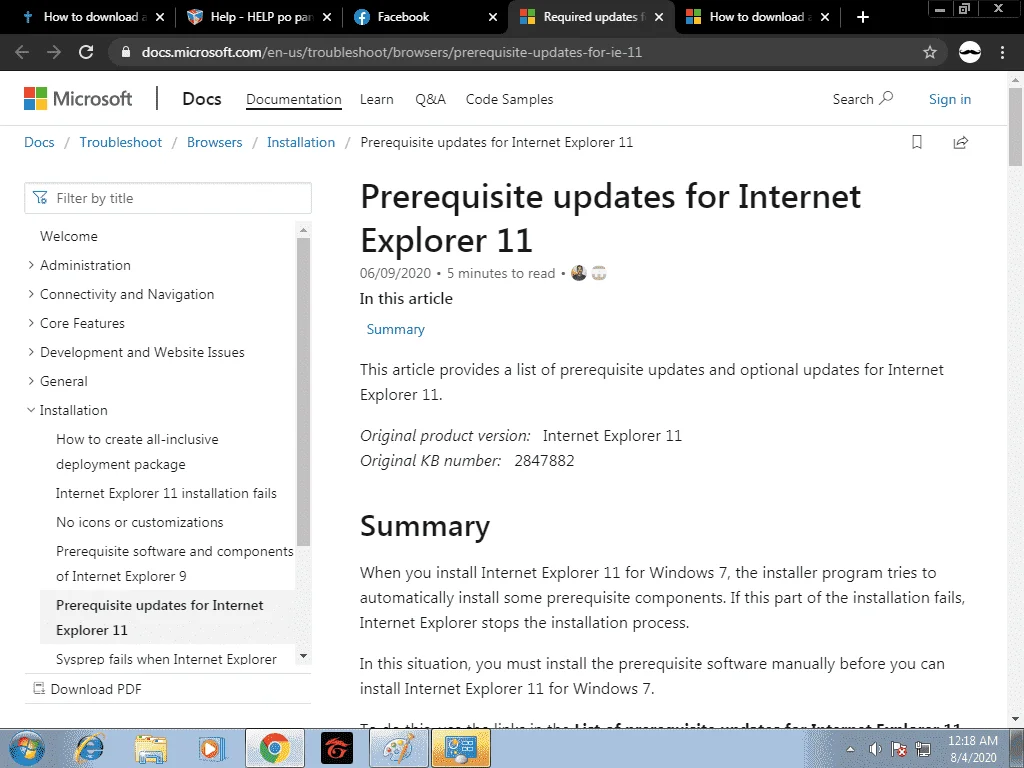Click the first contributor avatar
This screenshot has height=768, width=1024.
pyautogui.click(x=579, y=273)
